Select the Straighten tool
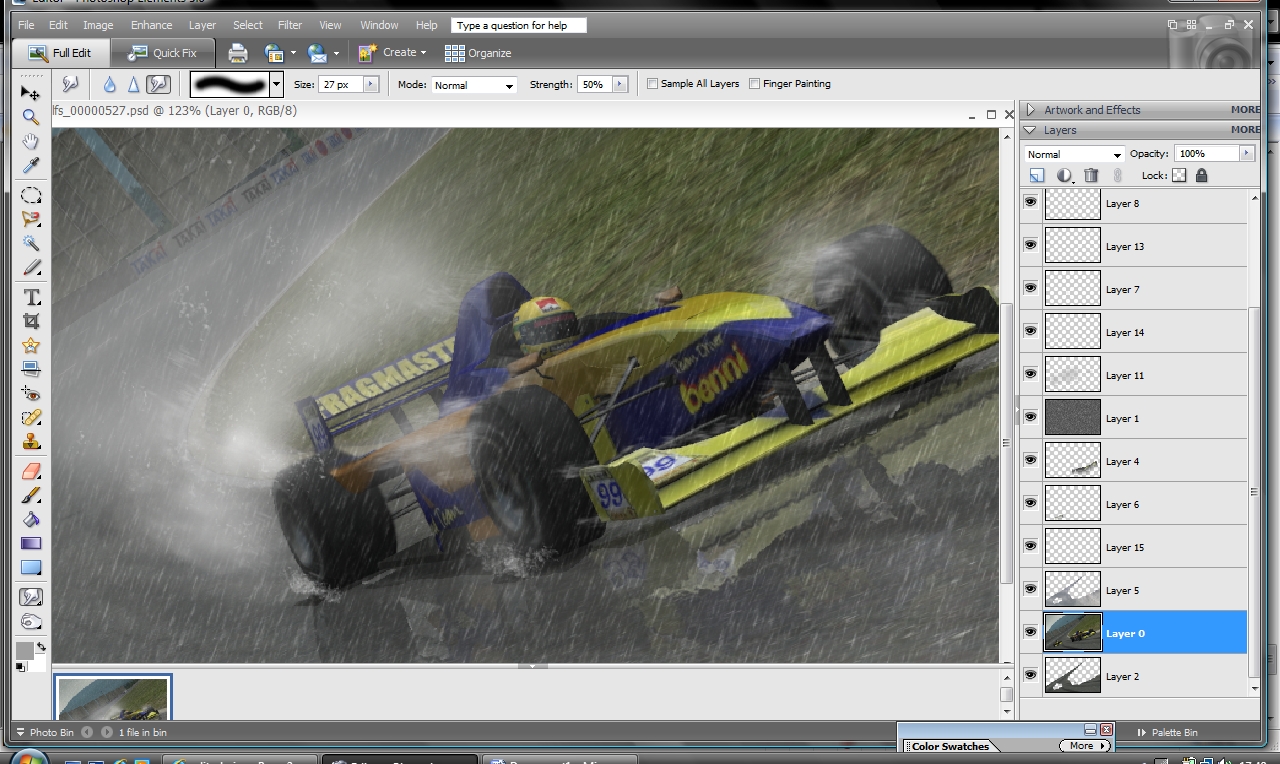Viewport: 1280px width, 764px height. point(31,369)
